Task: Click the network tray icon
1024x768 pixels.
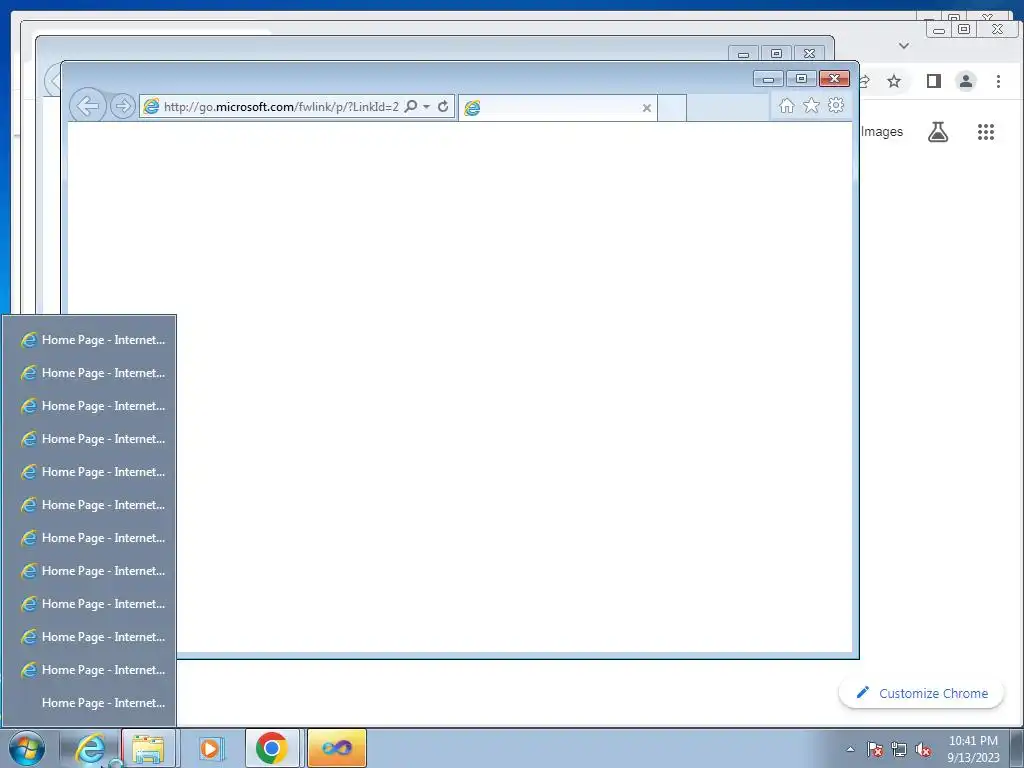Action: [x=899, y=749]
